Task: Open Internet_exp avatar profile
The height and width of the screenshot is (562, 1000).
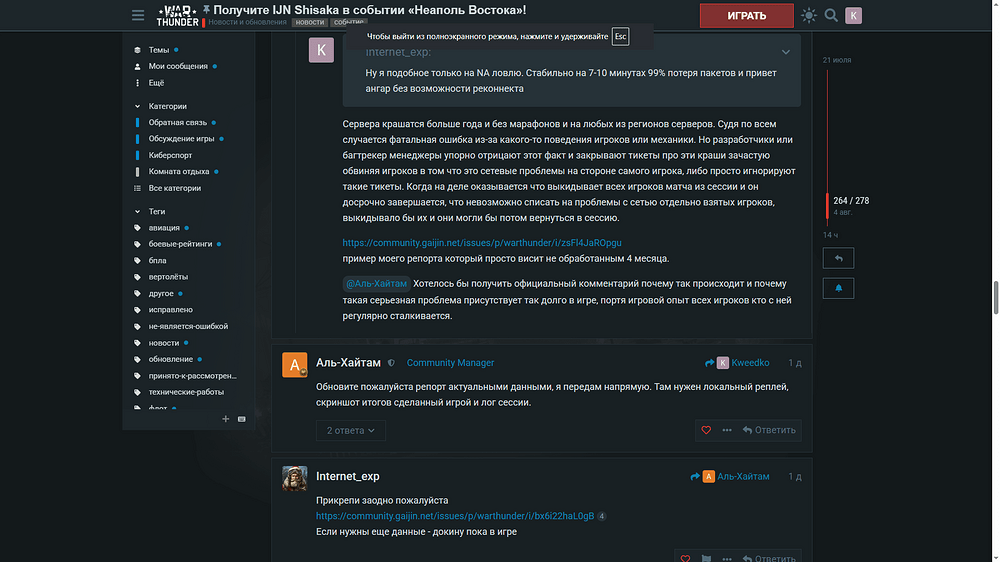Action: pos(295,478)
